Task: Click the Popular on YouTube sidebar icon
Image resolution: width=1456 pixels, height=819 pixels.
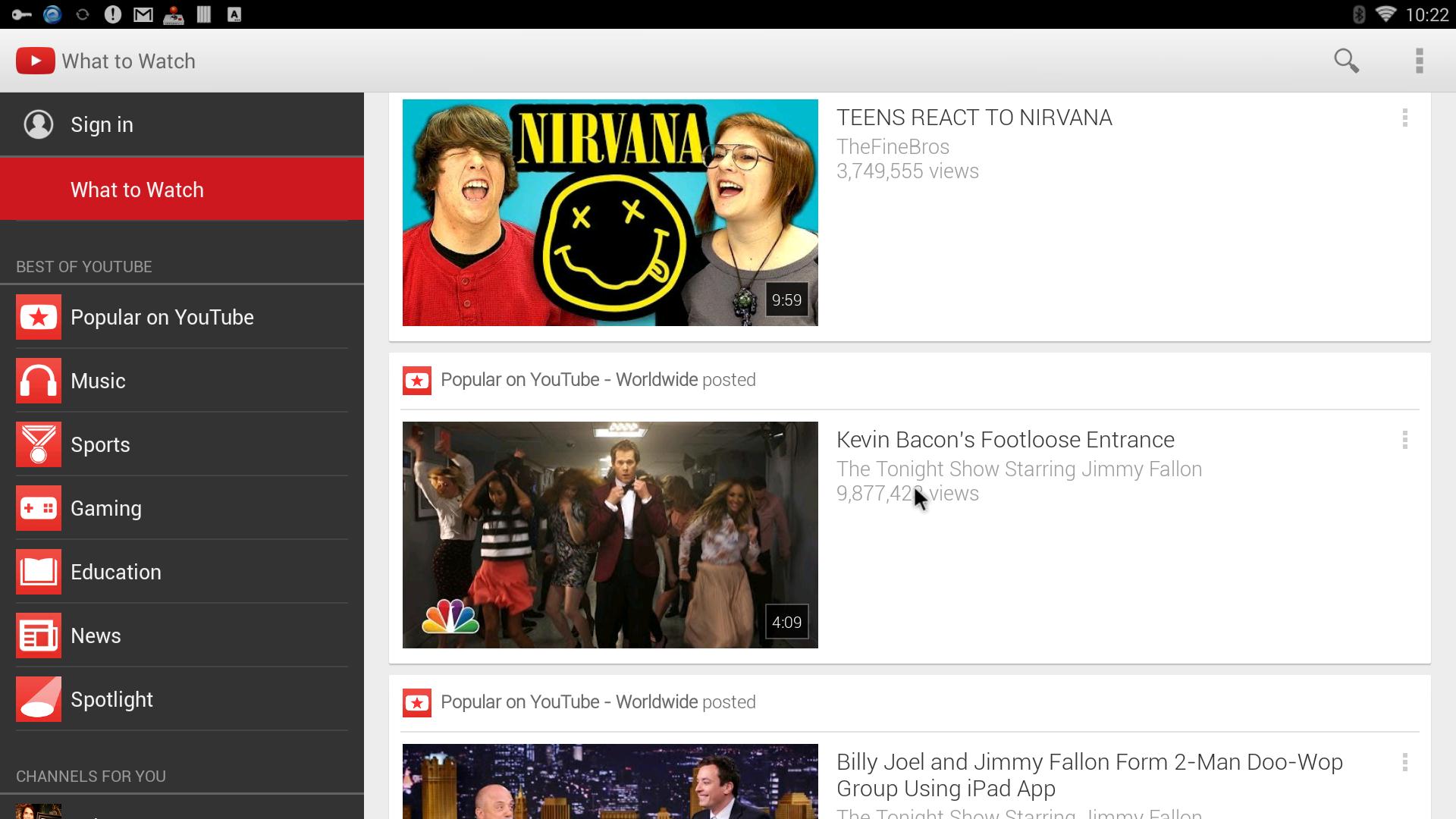Action: click(37, 317)
